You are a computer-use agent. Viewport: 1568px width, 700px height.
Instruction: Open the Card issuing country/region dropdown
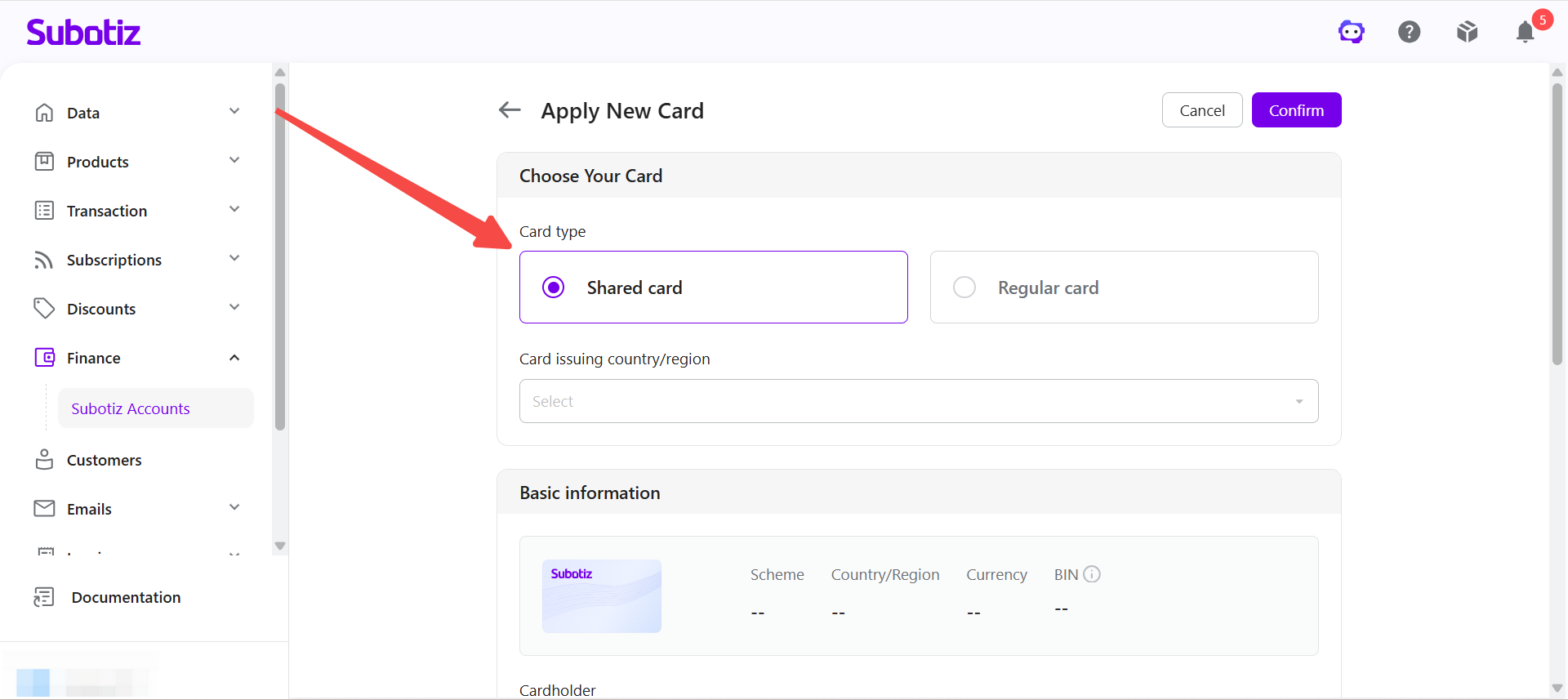tap(919, 401)
